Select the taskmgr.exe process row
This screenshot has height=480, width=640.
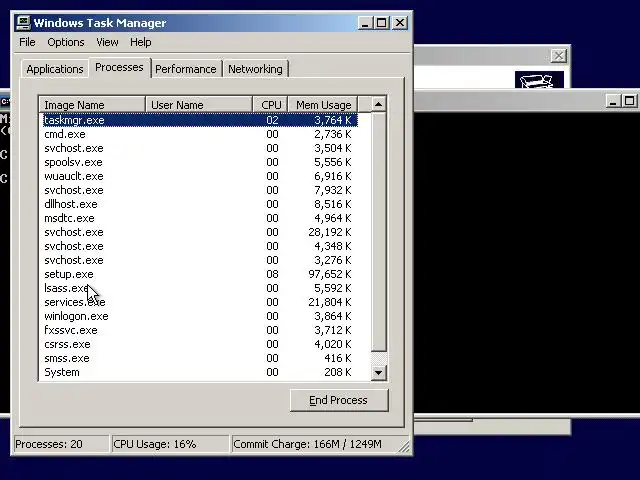[200, 120]
